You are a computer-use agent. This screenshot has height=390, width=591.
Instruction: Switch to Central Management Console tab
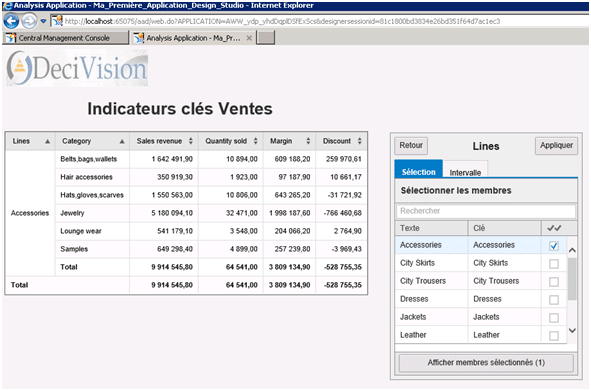pos(65,38)
